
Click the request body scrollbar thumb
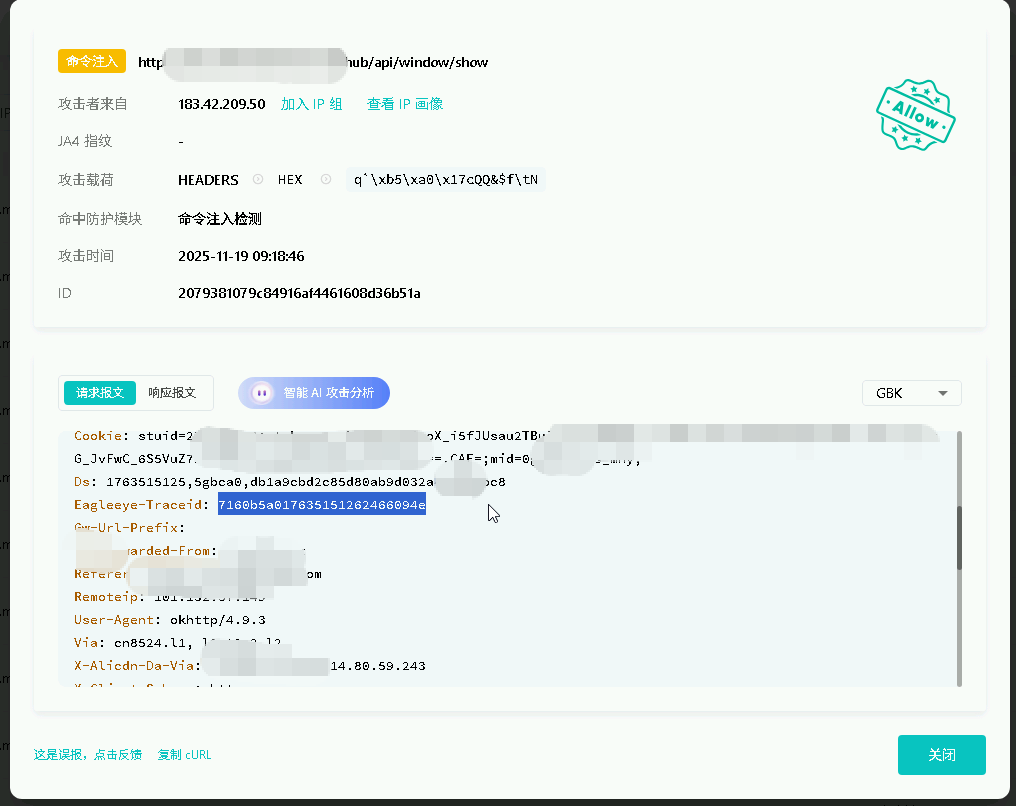click(x=960, y=536)
